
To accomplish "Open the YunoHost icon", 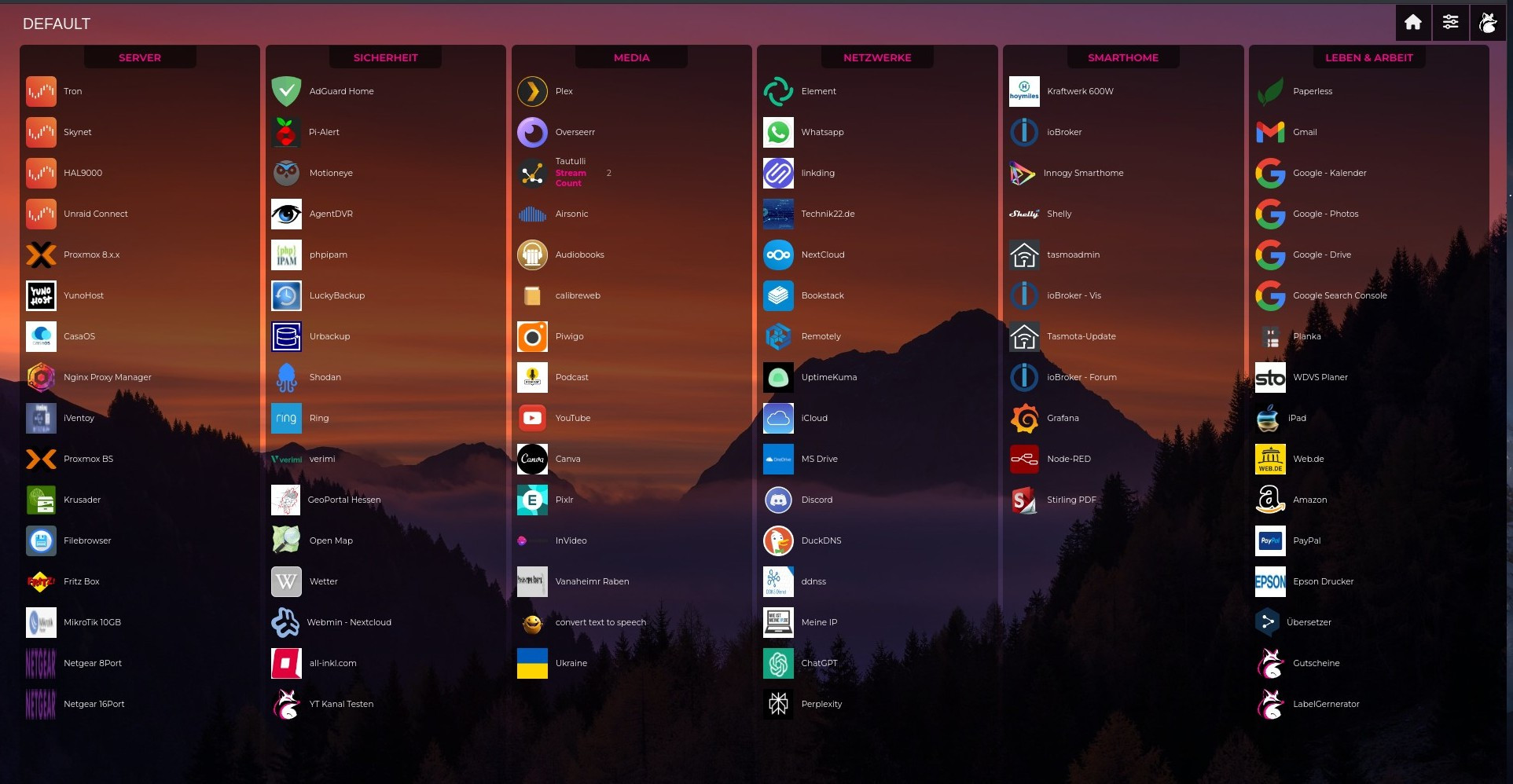I will pos(41,295).
